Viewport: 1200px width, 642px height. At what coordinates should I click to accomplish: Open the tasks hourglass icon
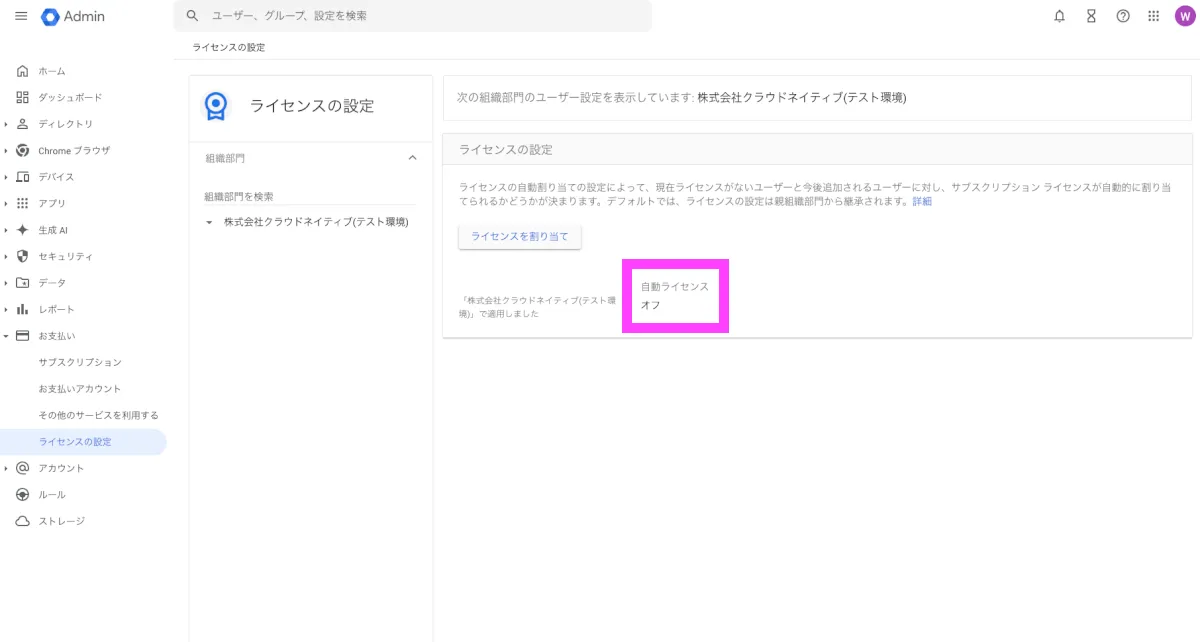click(x=1091, y=16)
